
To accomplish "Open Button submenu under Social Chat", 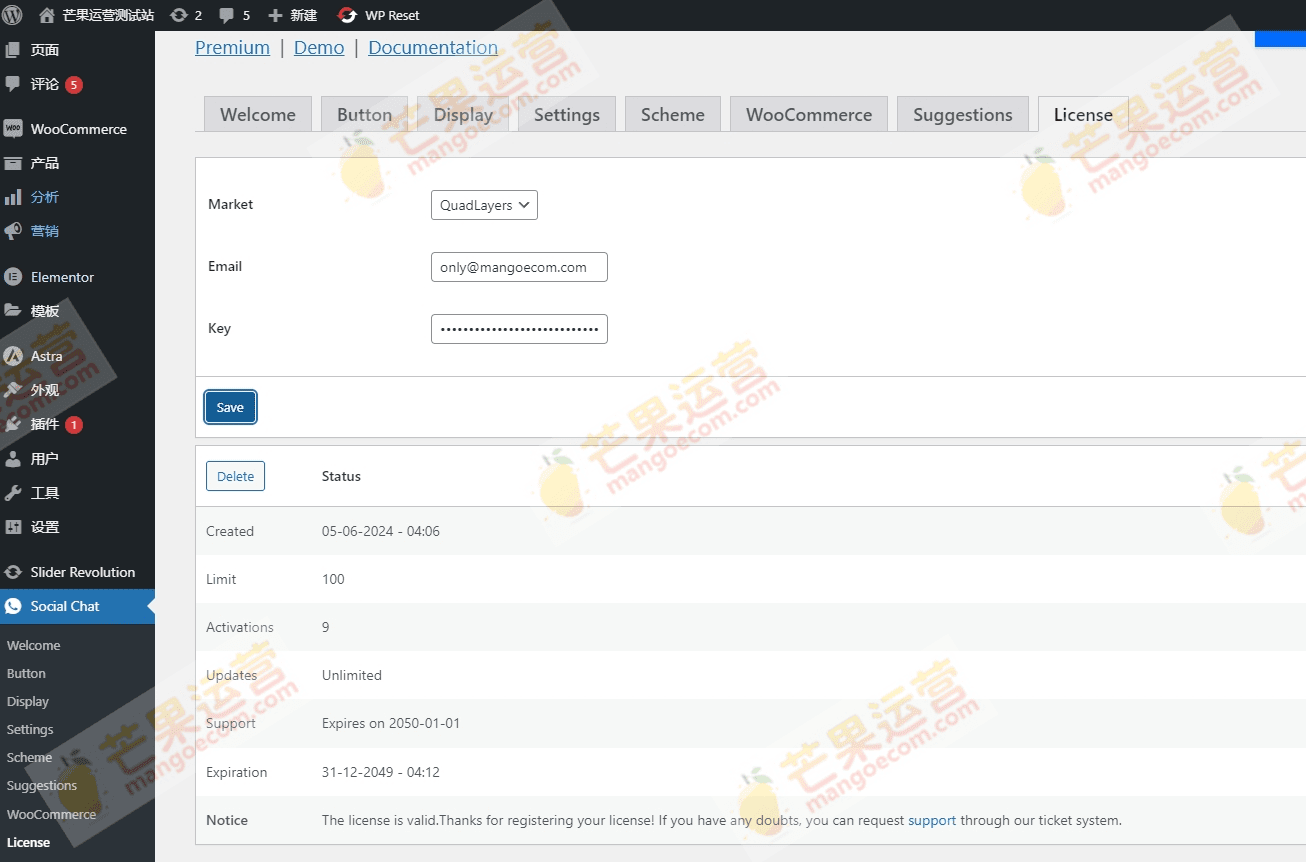I will (26, 673).
